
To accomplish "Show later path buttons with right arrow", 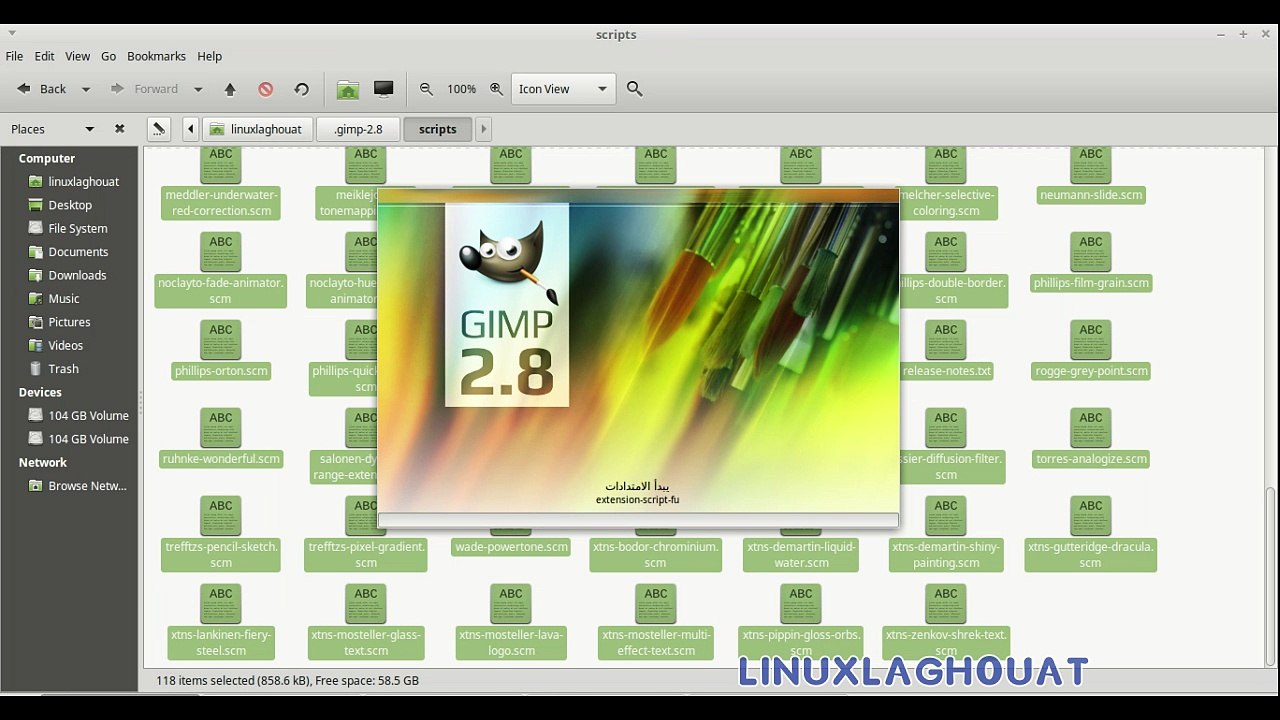I will pyautogui.click(x=483, y=129).
